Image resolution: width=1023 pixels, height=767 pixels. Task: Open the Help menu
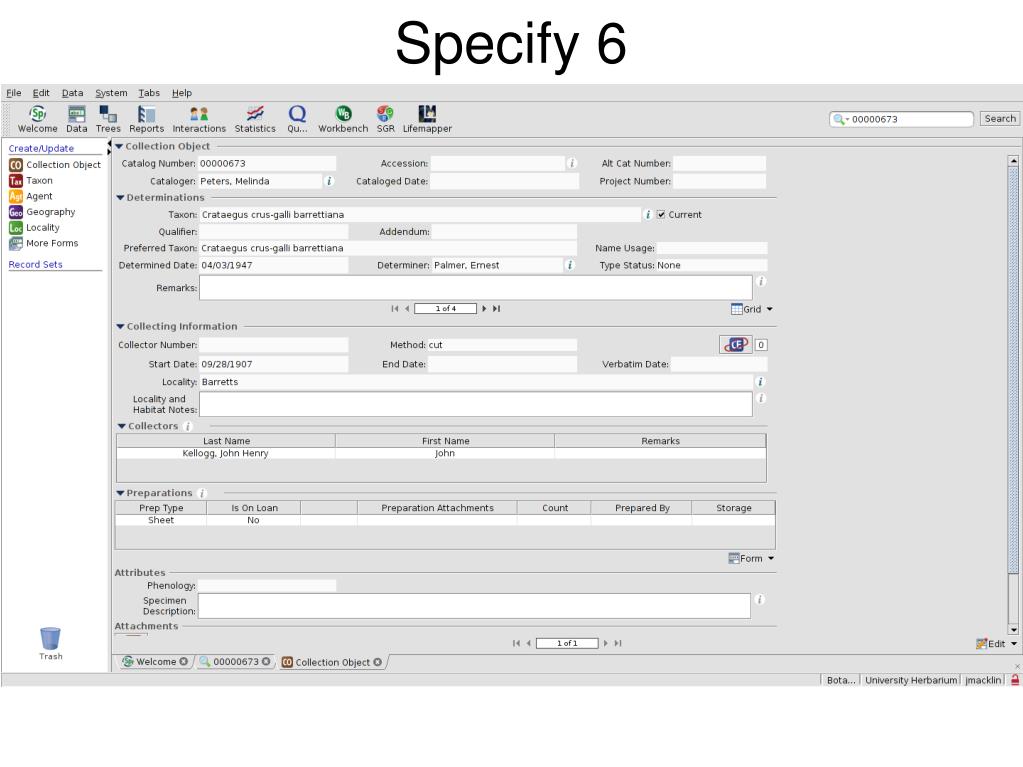181,93
